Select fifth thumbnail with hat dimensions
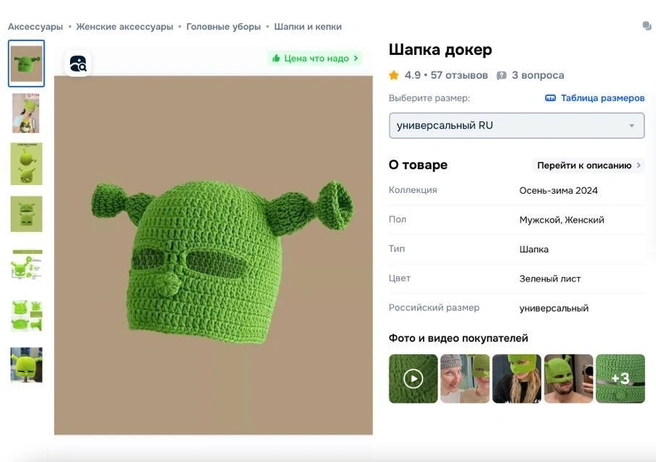 pyautogui.click(x=26, y=264)
